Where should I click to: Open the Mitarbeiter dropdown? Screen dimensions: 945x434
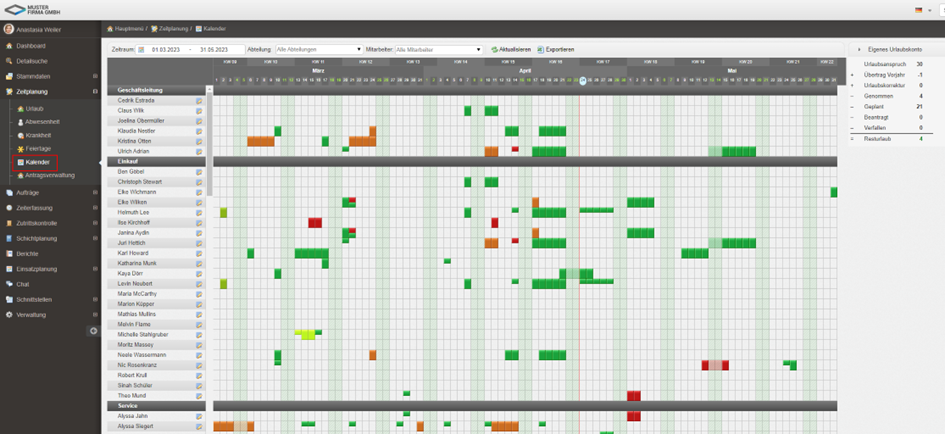(x=438, y=49)
